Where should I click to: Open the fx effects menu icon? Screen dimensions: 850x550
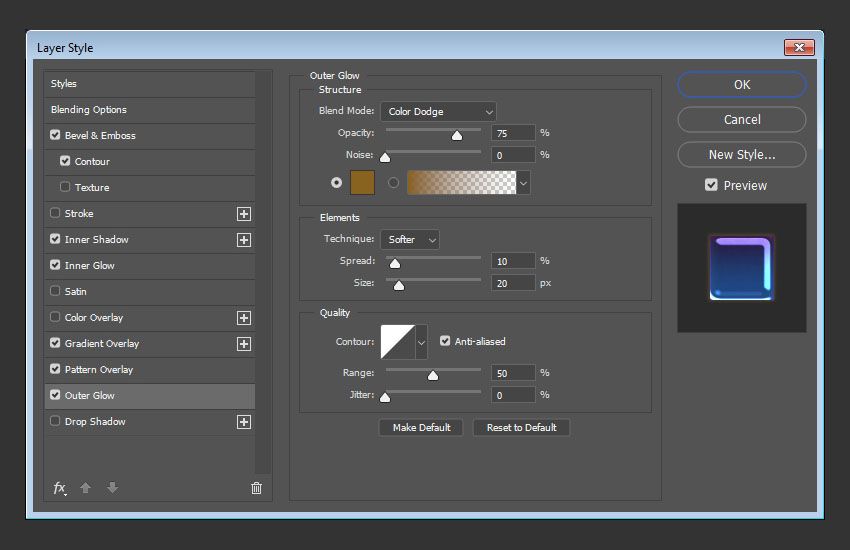click(x=60, y=488)
